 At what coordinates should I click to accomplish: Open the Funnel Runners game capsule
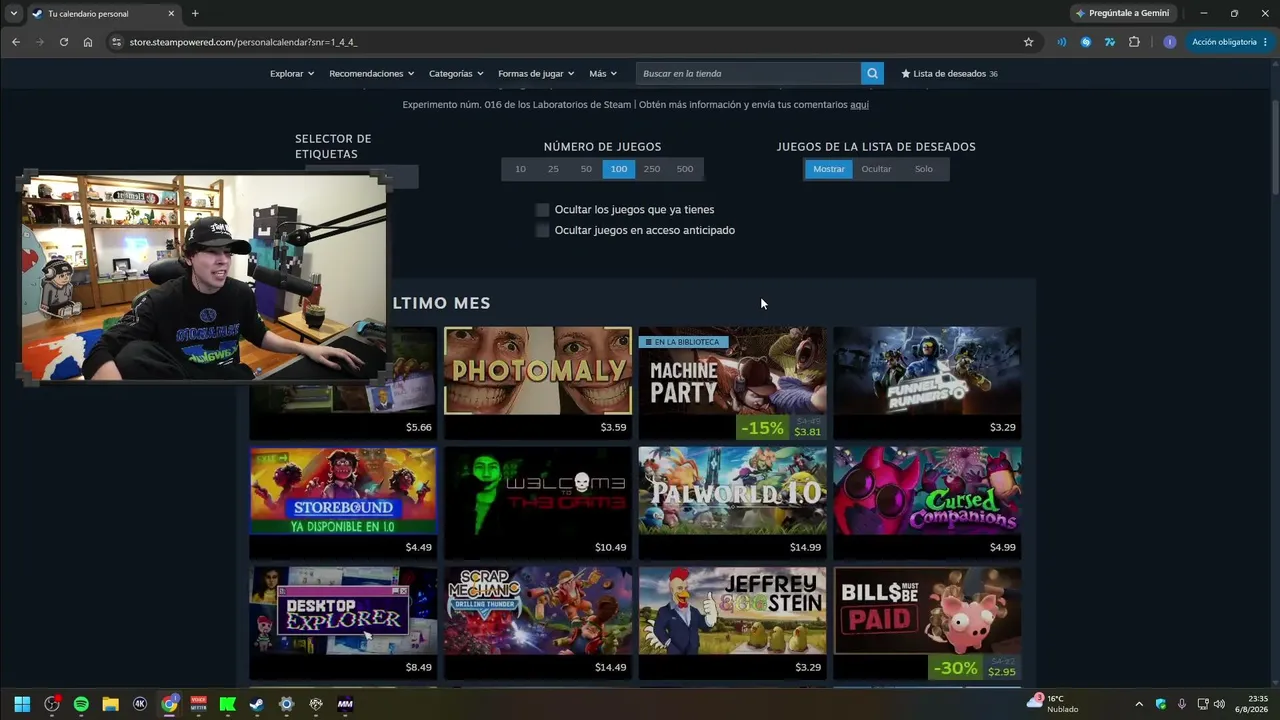tap(927, 383)
